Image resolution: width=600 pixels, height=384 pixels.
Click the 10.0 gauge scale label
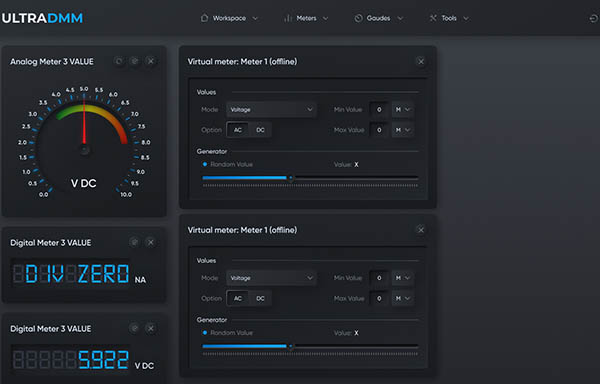click(x=126, y=194)
